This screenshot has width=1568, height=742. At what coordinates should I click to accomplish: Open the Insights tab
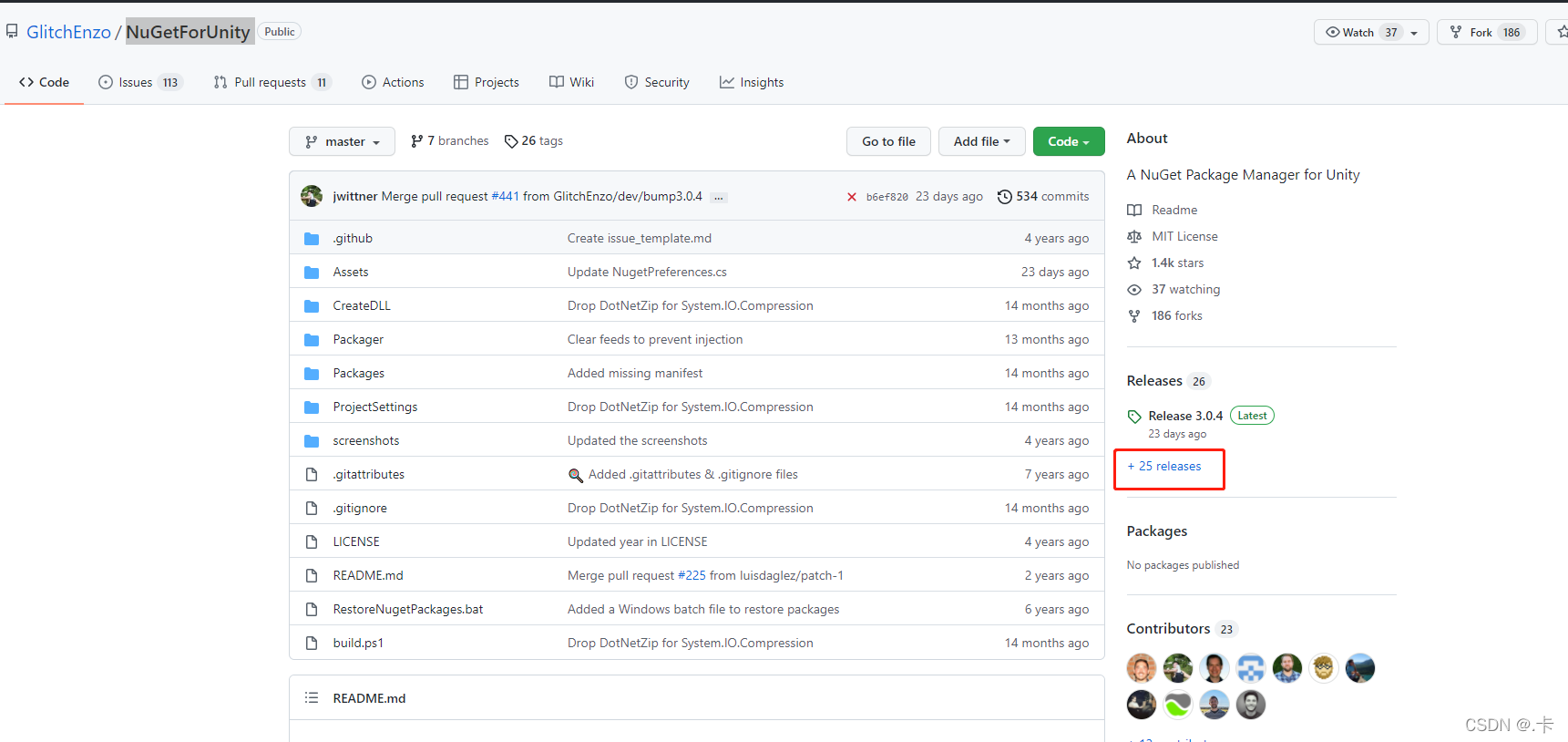click(752, 82)
